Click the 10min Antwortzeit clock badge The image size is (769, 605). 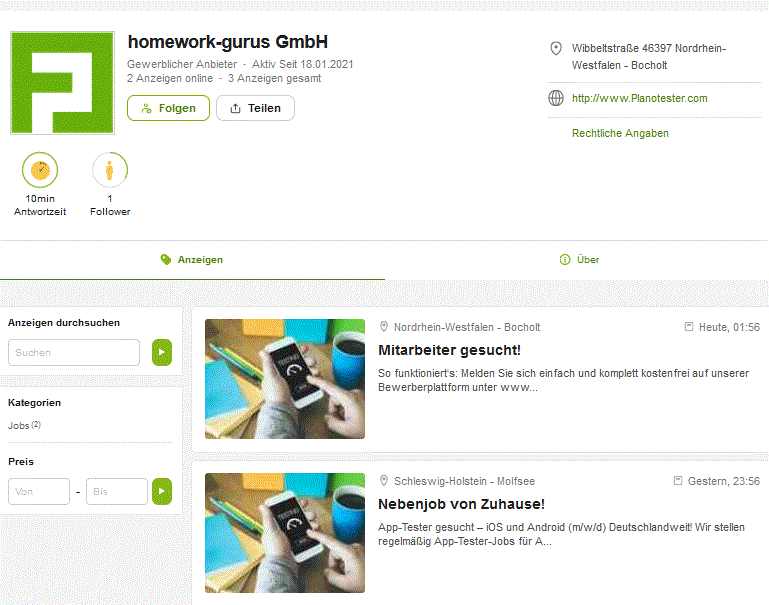[x=40, y=170]
